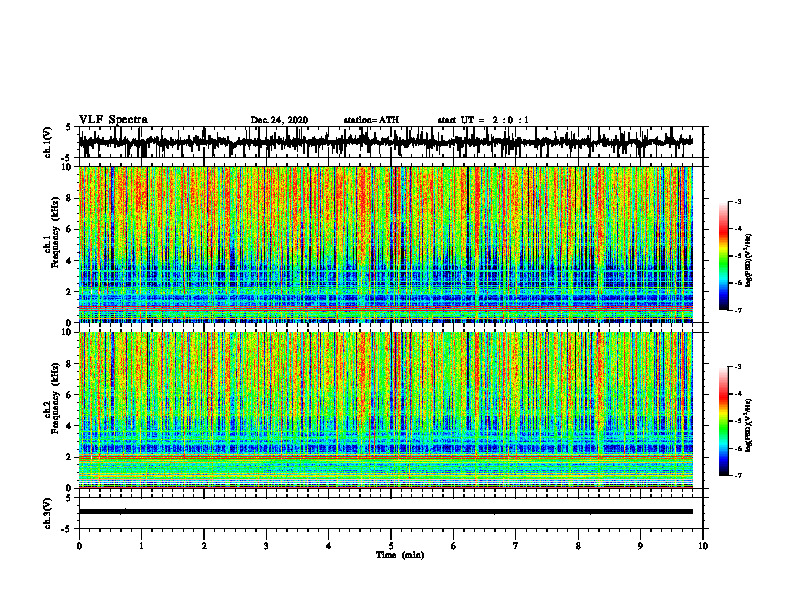Click the "Time (min)" x-axis label
Viewport: 792px width, 612px height.
(400, 555)
